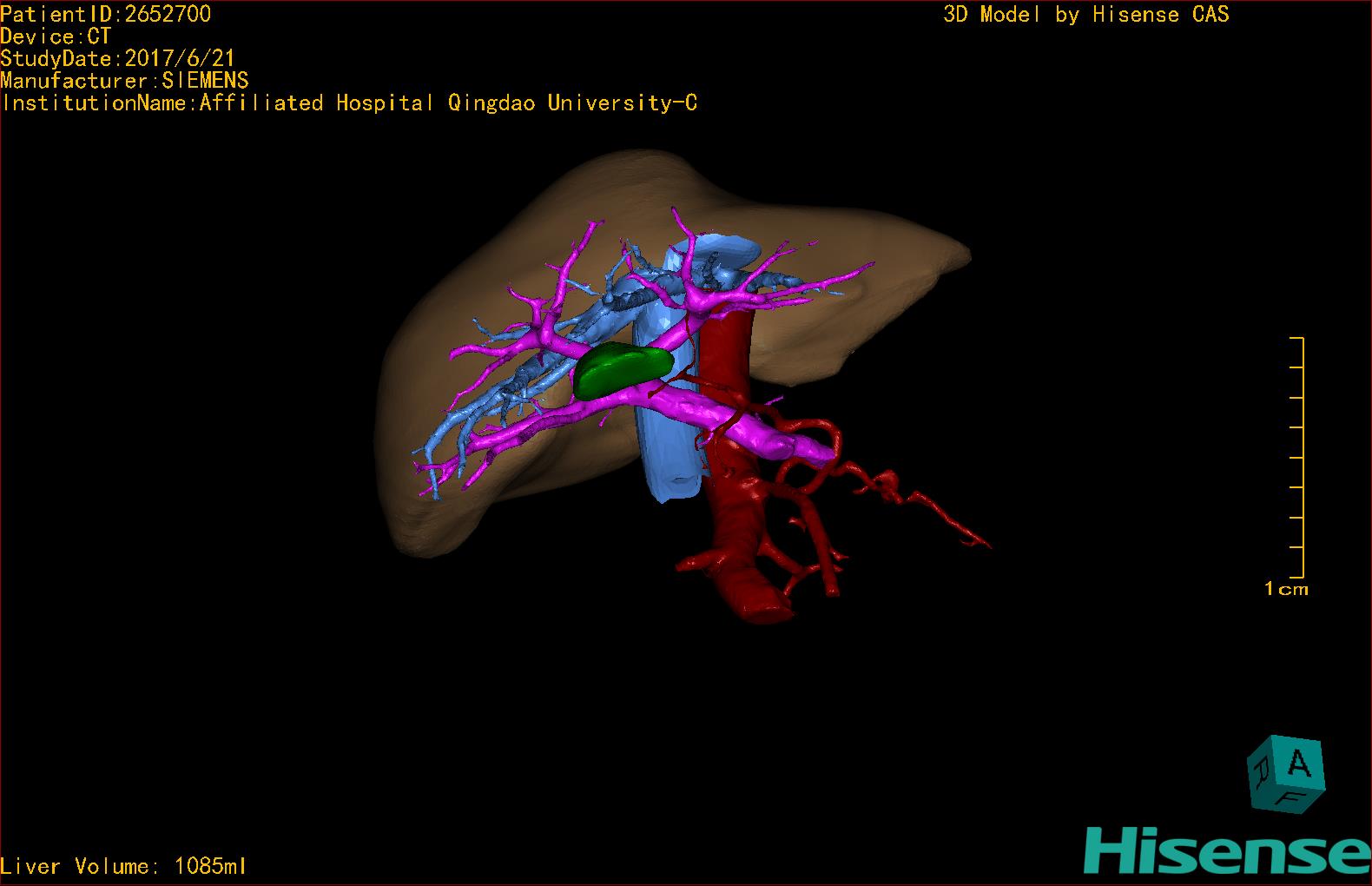Click the 1cm scale label
1372x886 pixels.
tap(1286, 589)
